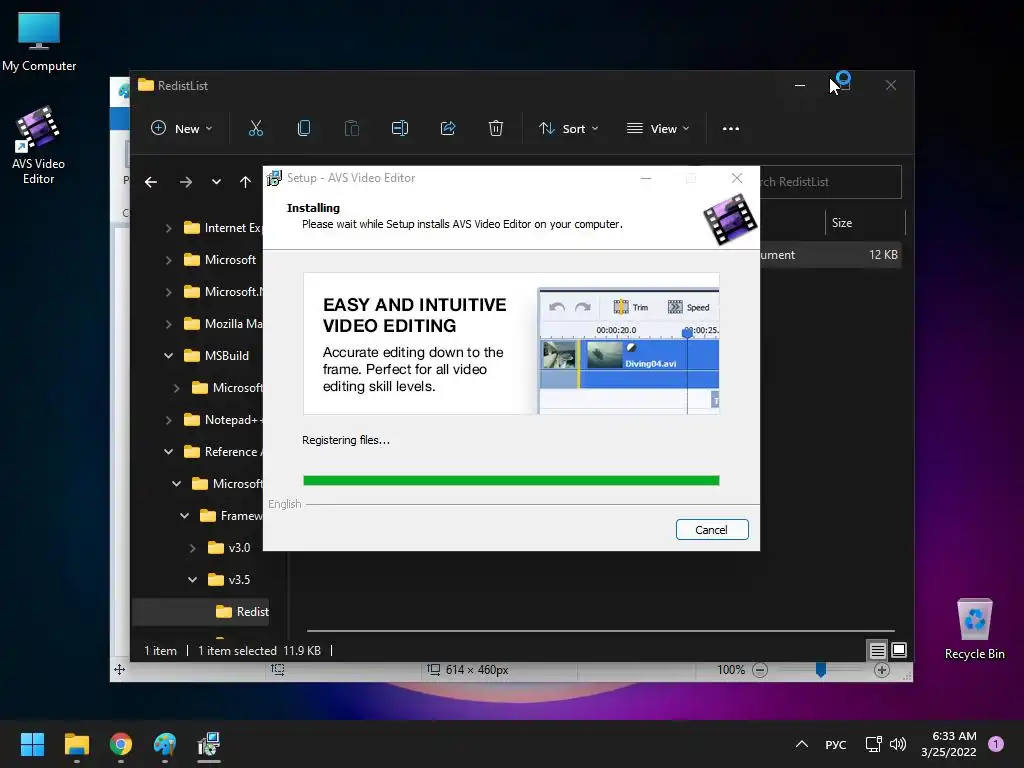Click the Search RedistList field
Screen dimensions: 1024x768
click(831, 182)
